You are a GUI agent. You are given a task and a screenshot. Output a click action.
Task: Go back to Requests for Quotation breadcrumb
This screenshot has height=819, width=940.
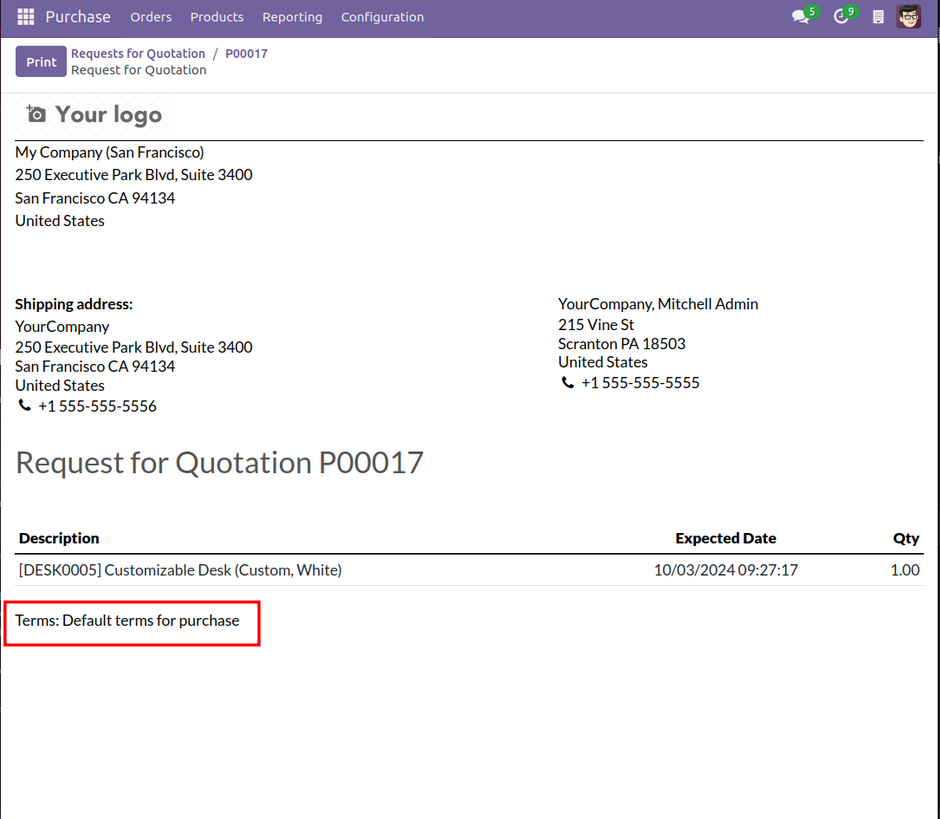point(138,54)
